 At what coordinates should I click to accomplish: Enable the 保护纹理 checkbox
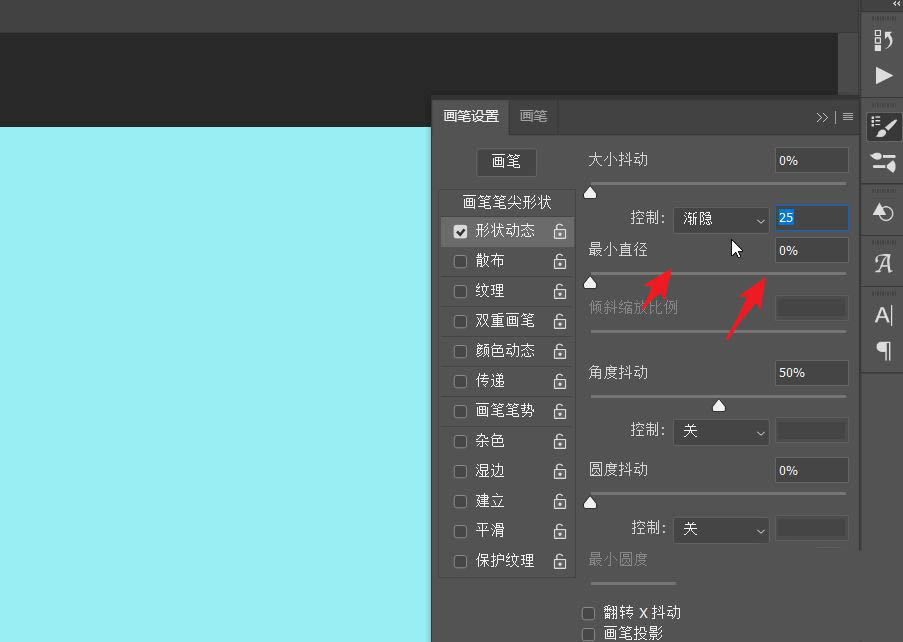click(460, 561)
